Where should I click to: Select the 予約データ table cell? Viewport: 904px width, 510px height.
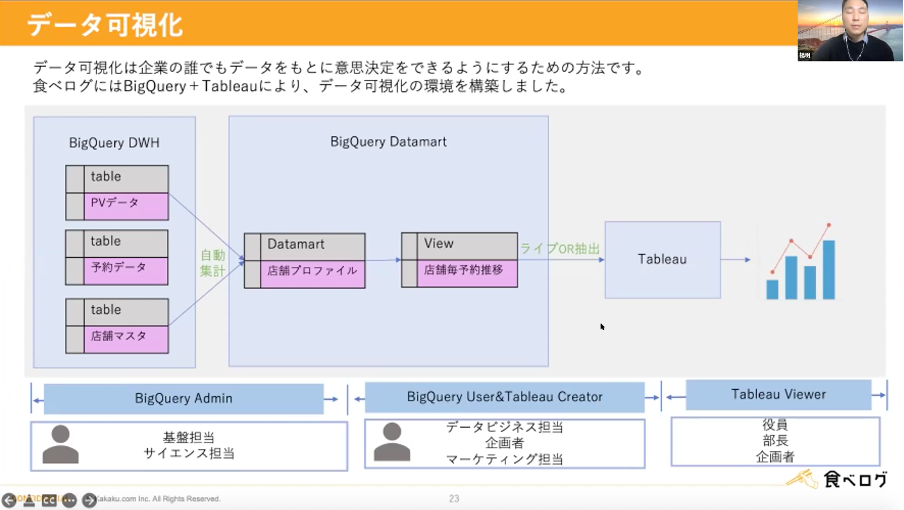coord(126,271)
